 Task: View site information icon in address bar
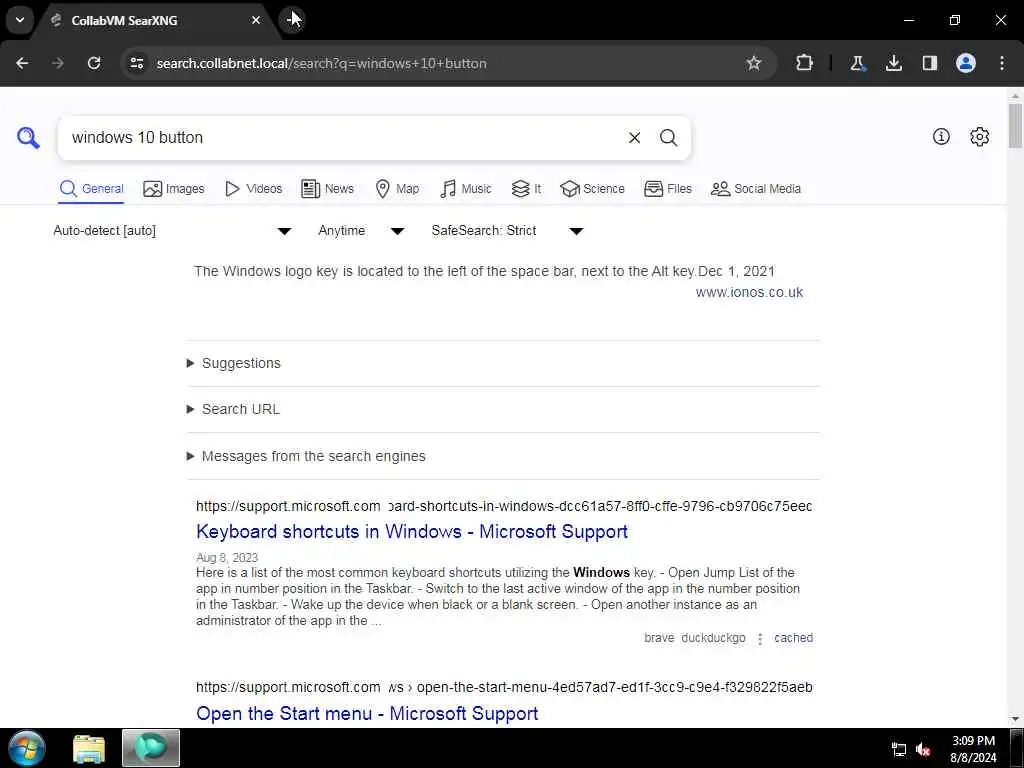tap(136, 63)
